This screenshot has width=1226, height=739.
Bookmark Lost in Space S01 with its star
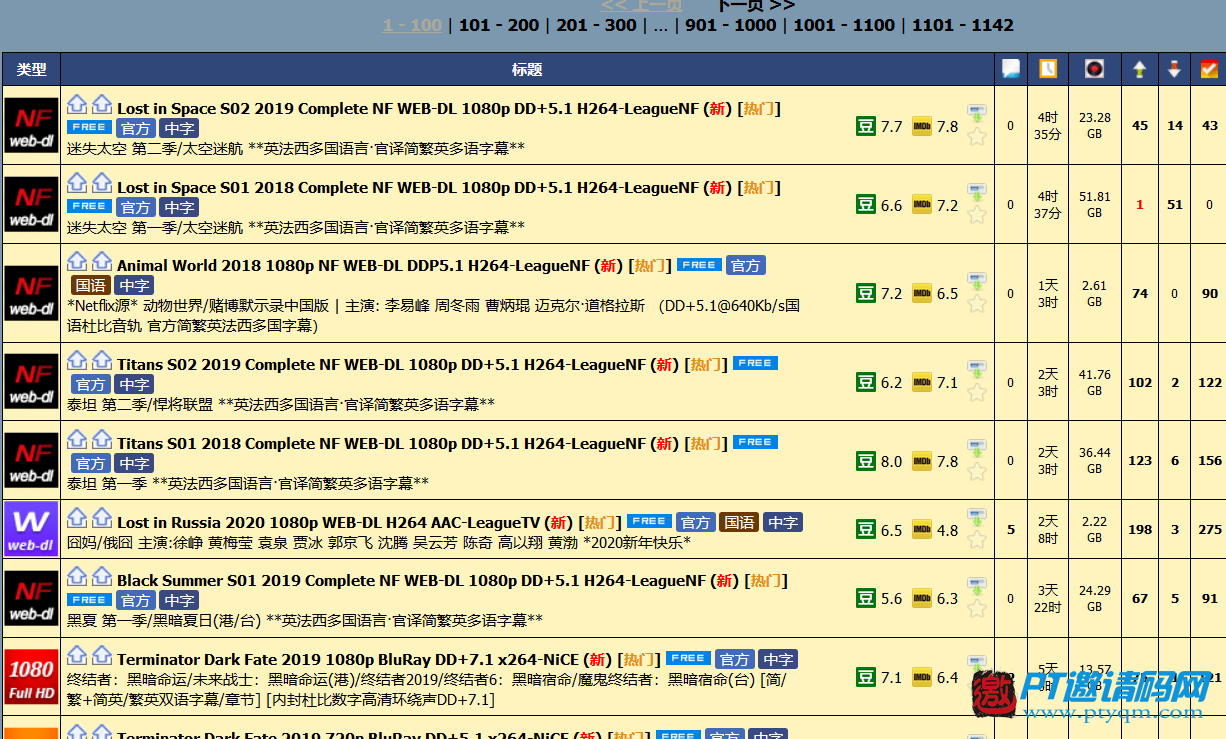(x=976, y=215)
